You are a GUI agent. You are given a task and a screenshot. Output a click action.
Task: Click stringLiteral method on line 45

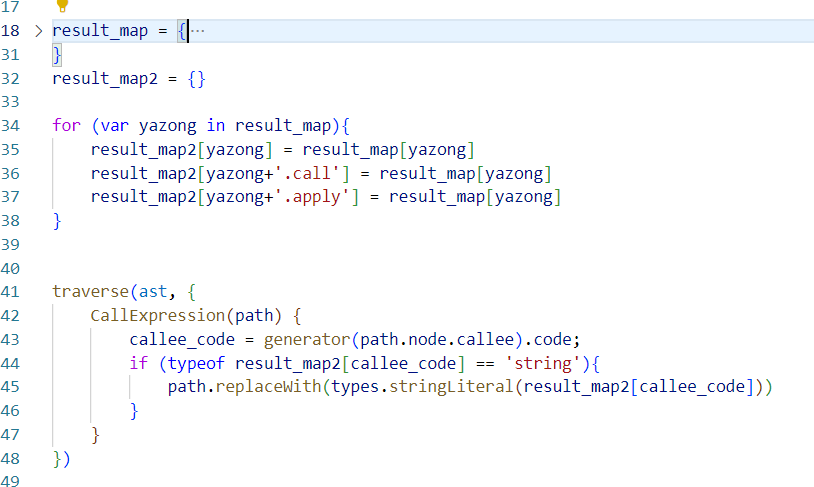(451, 387)
